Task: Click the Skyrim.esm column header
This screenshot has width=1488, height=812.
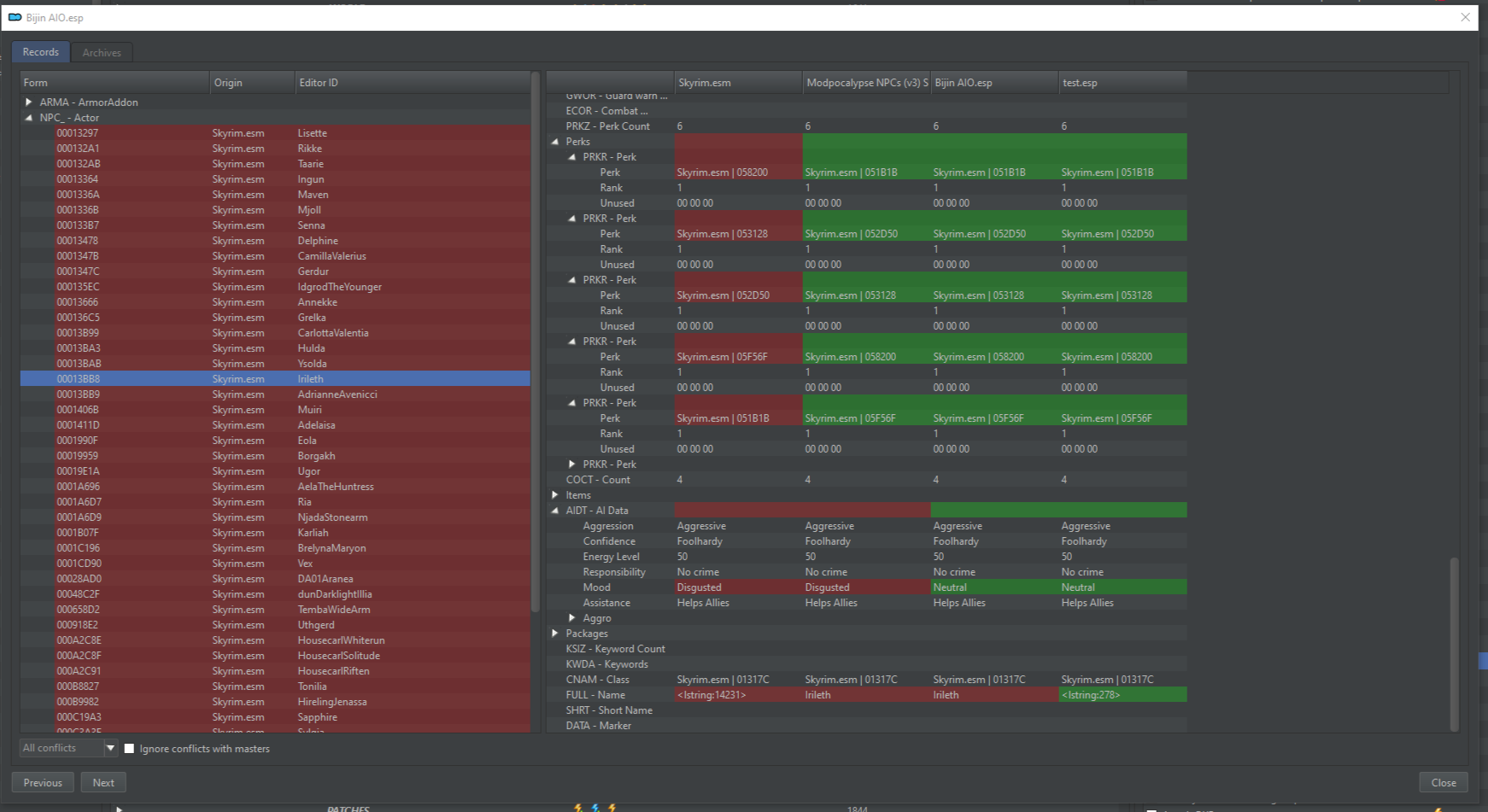Action: tap(739, 83)
